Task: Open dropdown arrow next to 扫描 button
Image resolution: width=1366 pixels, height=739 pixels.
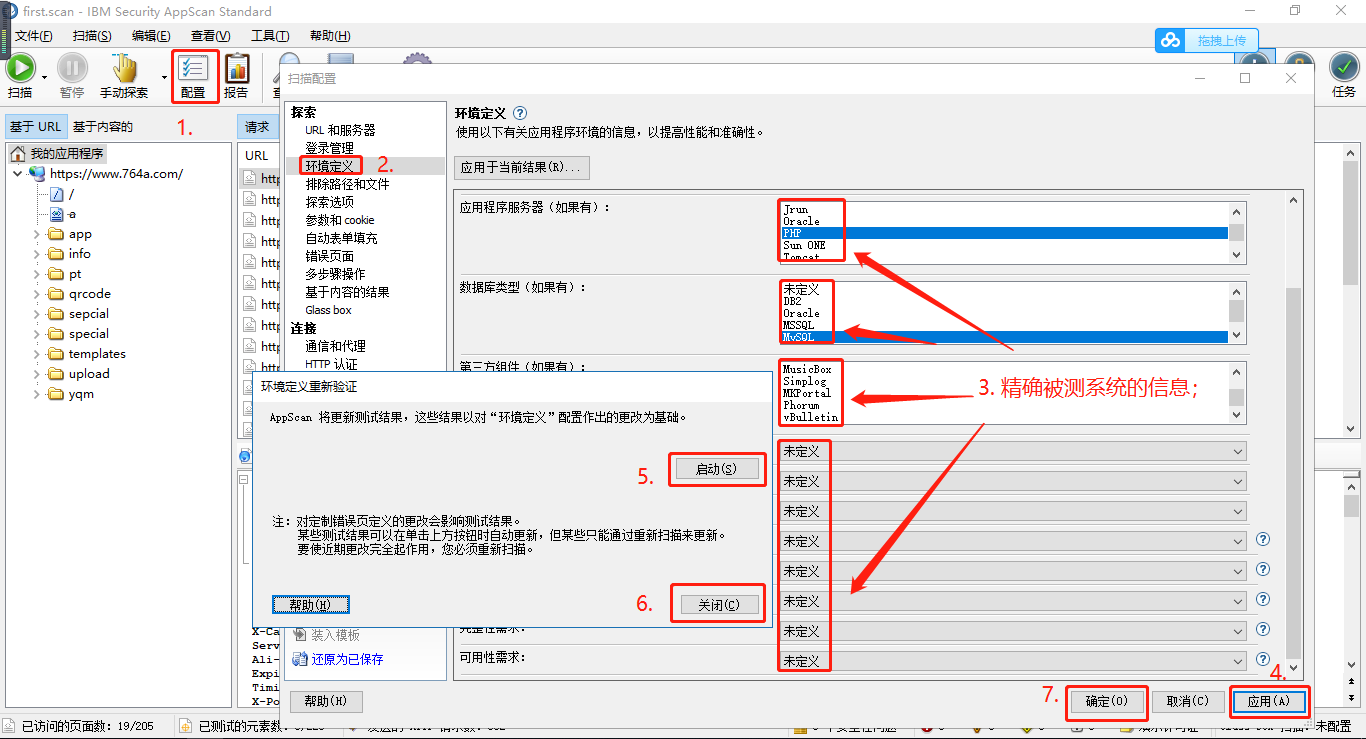Action: pyautogui.click(x=45, y=76)
